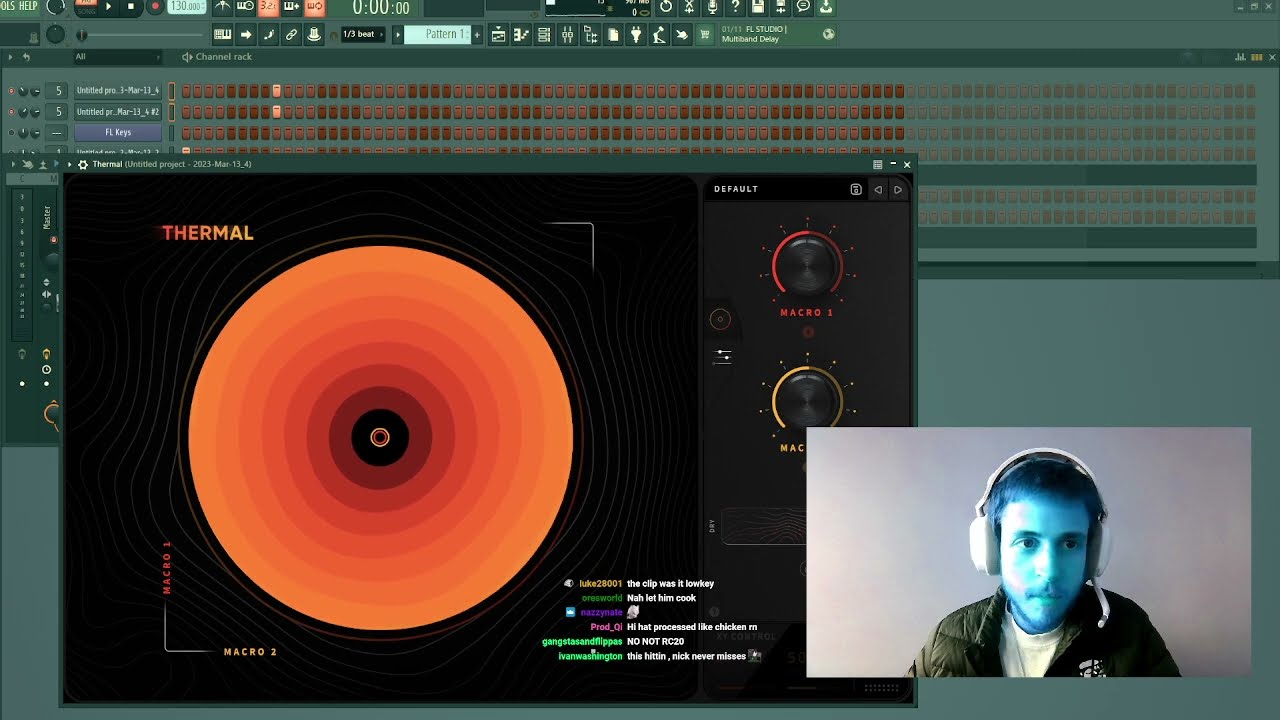The width and height of the screenshot is (1280, 720).
Task: Click the shopping cart content library icon
Action: [705, 34]
